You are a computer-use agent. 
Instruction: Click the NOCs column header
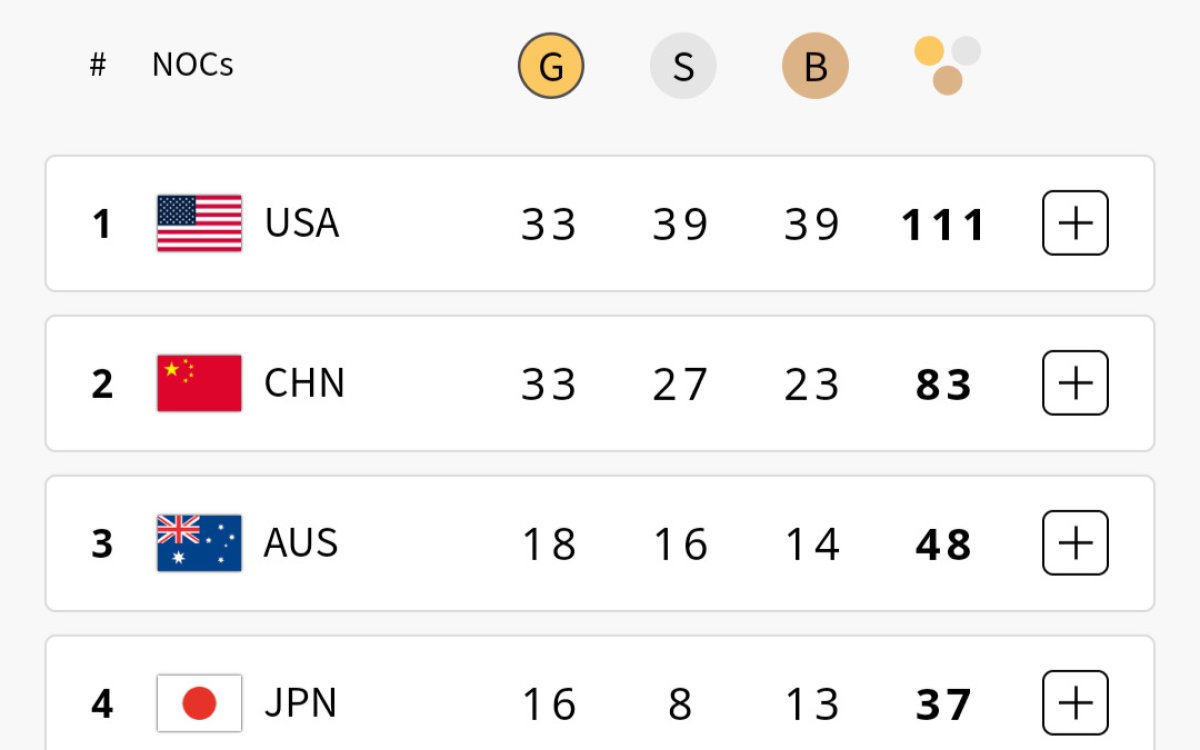click(x=193, y=65)
